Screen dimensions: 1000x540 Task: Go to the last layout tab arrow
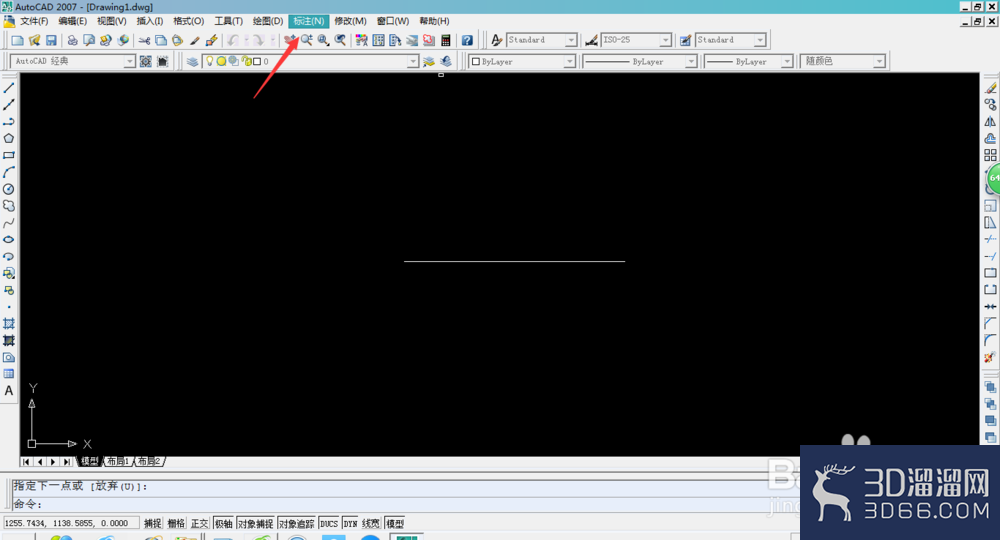(66, 462)
